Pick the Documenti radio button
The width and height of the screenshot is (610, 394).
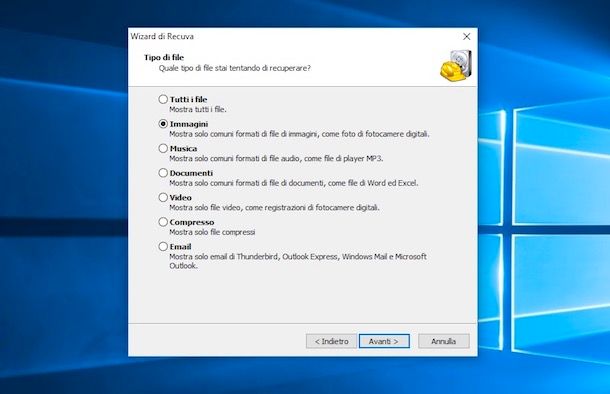(x=163, y=173)
